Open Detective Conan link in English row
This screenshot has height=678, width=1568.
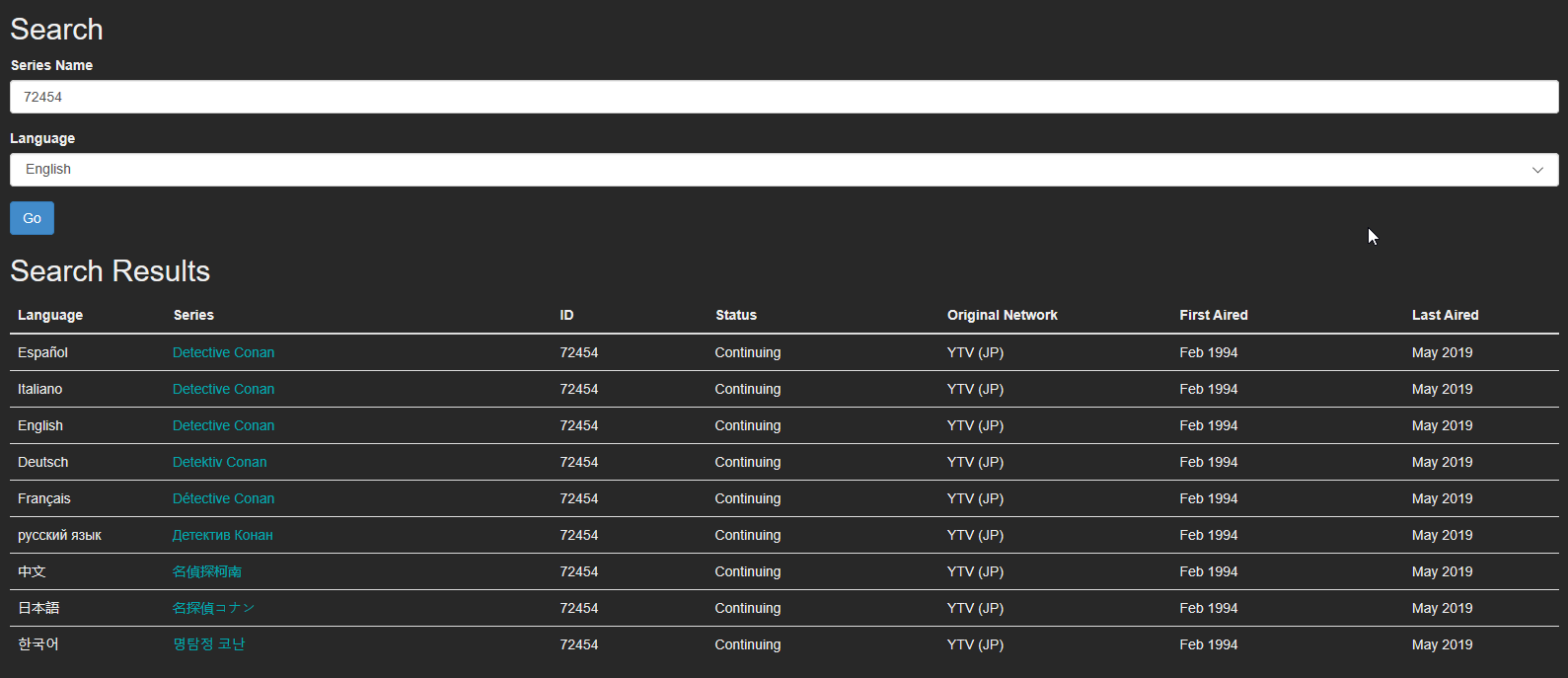click(224, 425)
